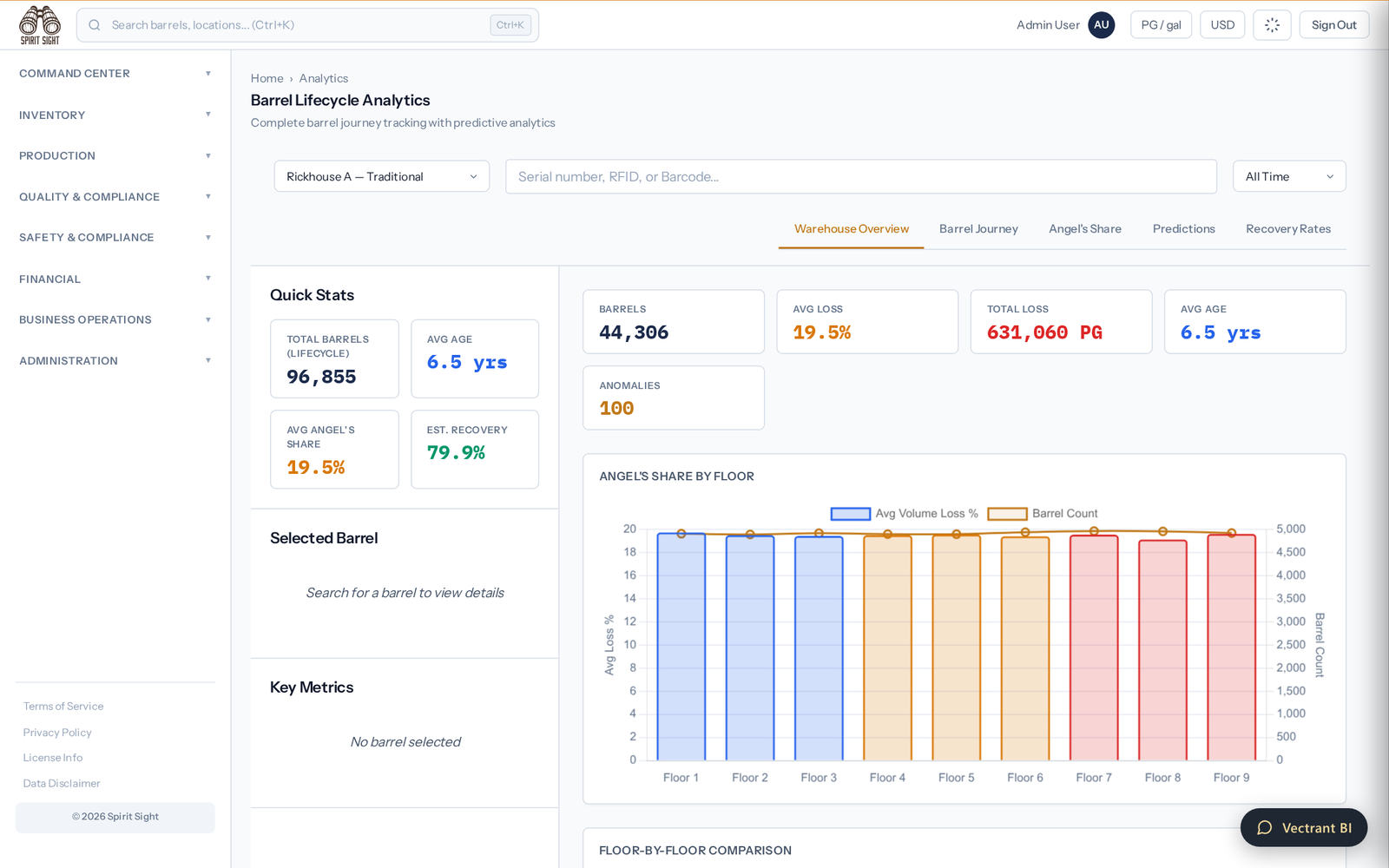Click the Ctrl+K shortcut badge

(510, 25)
